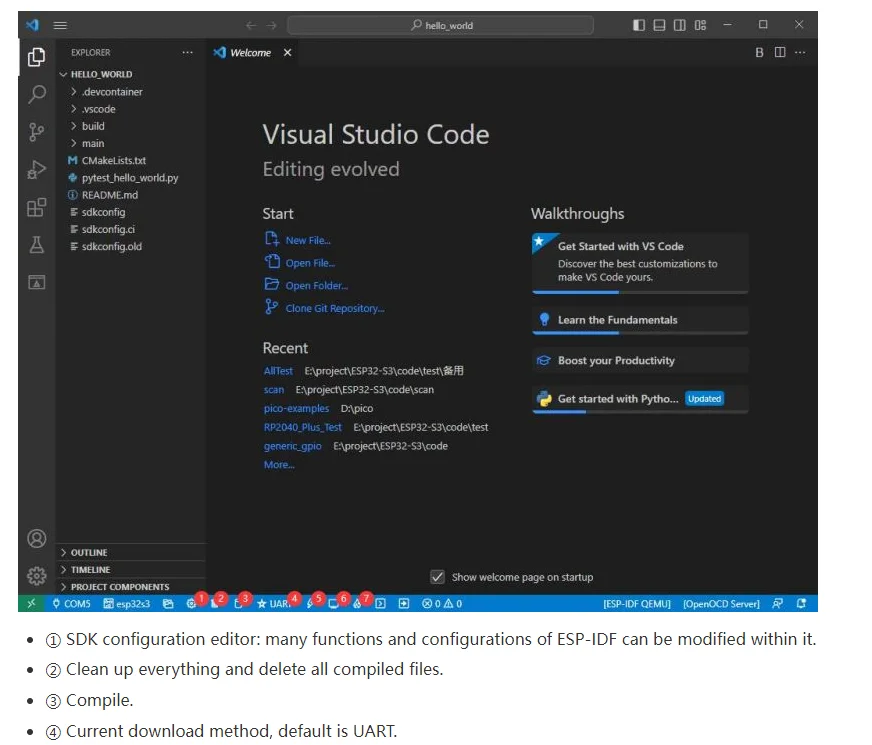Image resolution: width=872 pixels, height=745 pixels.
Task: Uncheck Show welcome page on startup
Action: tap(438, 577)
